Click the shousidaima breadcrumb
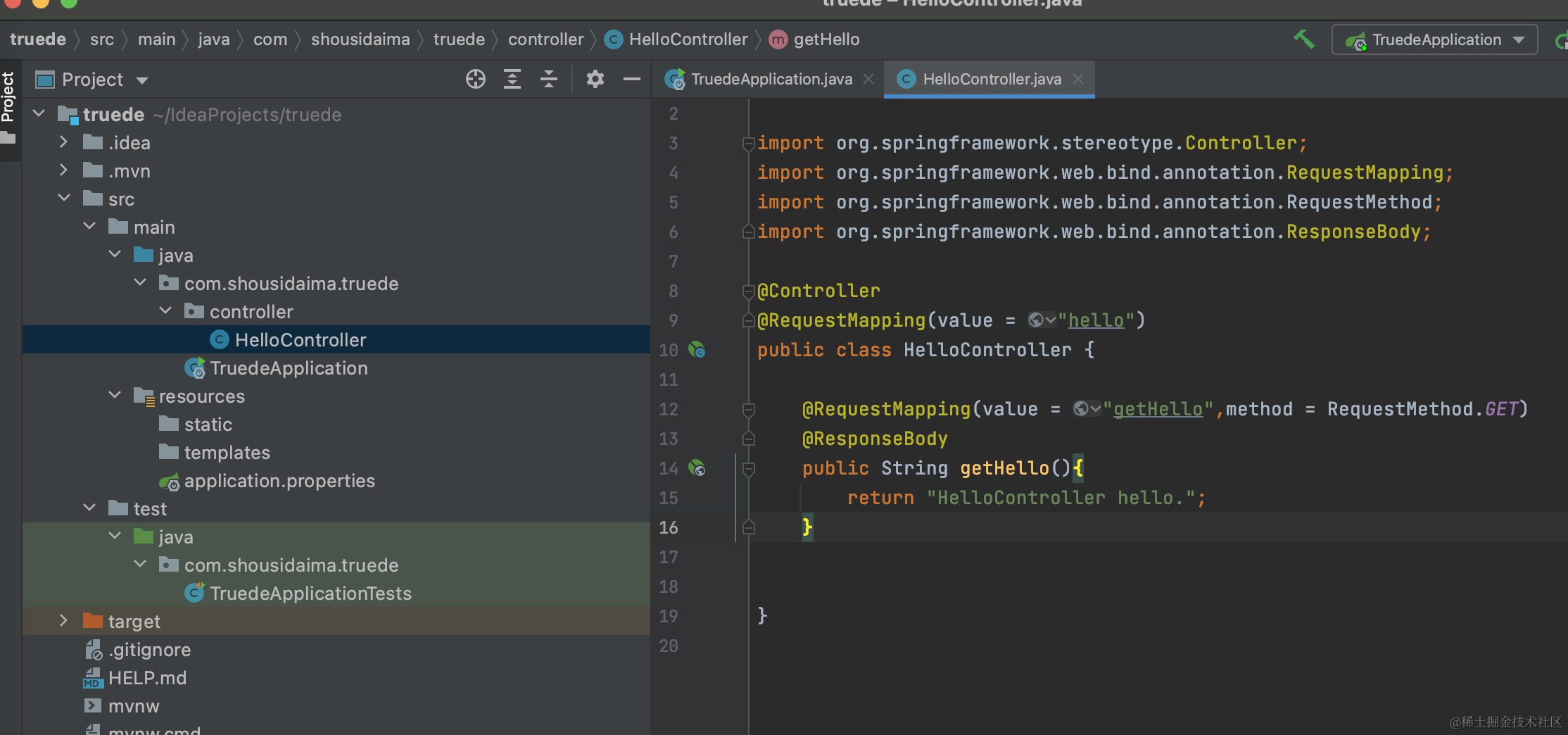The height and width of the screenshot is (735, 1568). tap(360, 39)
